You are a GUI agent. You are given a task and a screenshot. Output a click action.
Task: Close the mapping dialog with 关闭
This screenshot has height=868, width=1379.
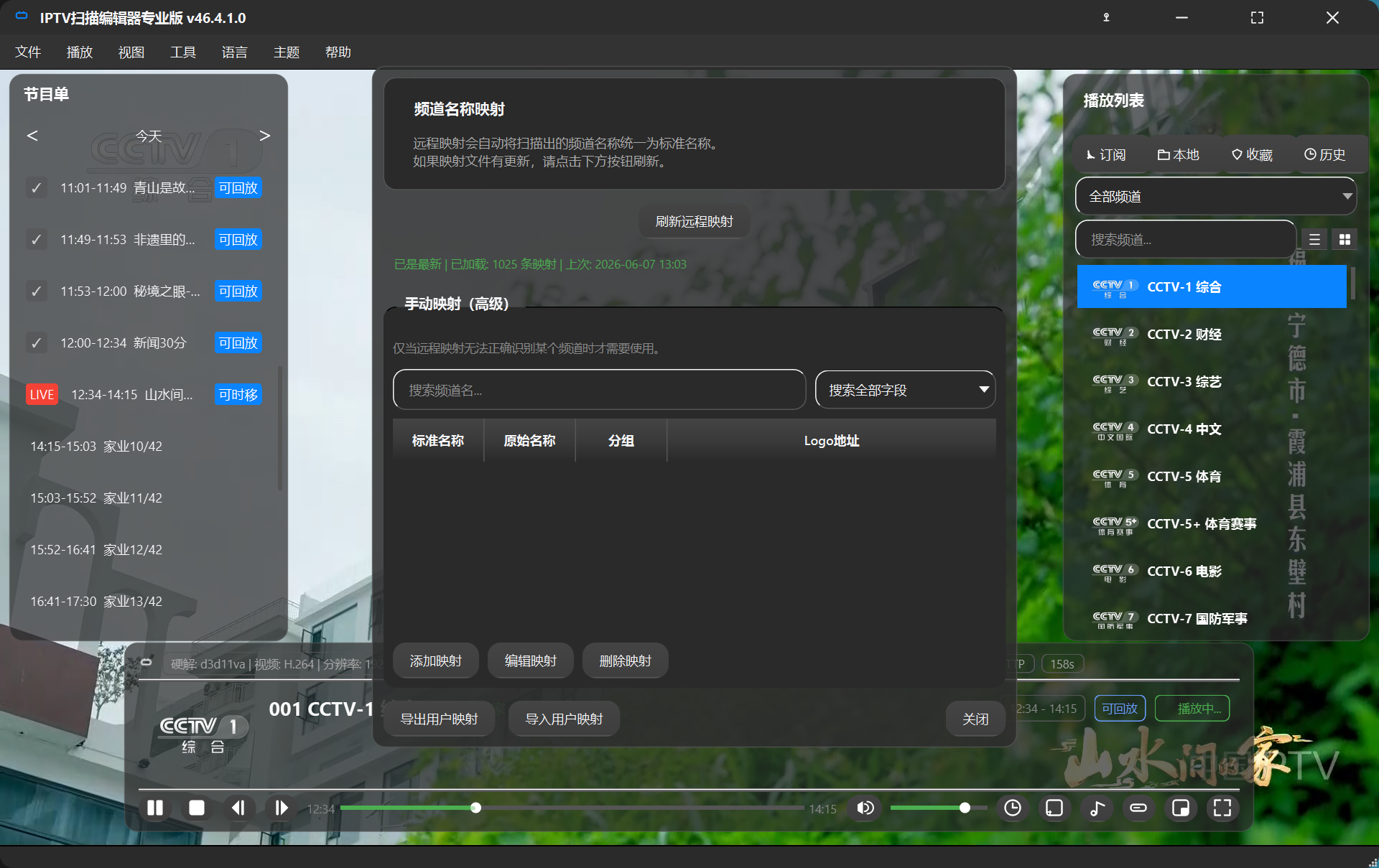click(x=975, y=719)
